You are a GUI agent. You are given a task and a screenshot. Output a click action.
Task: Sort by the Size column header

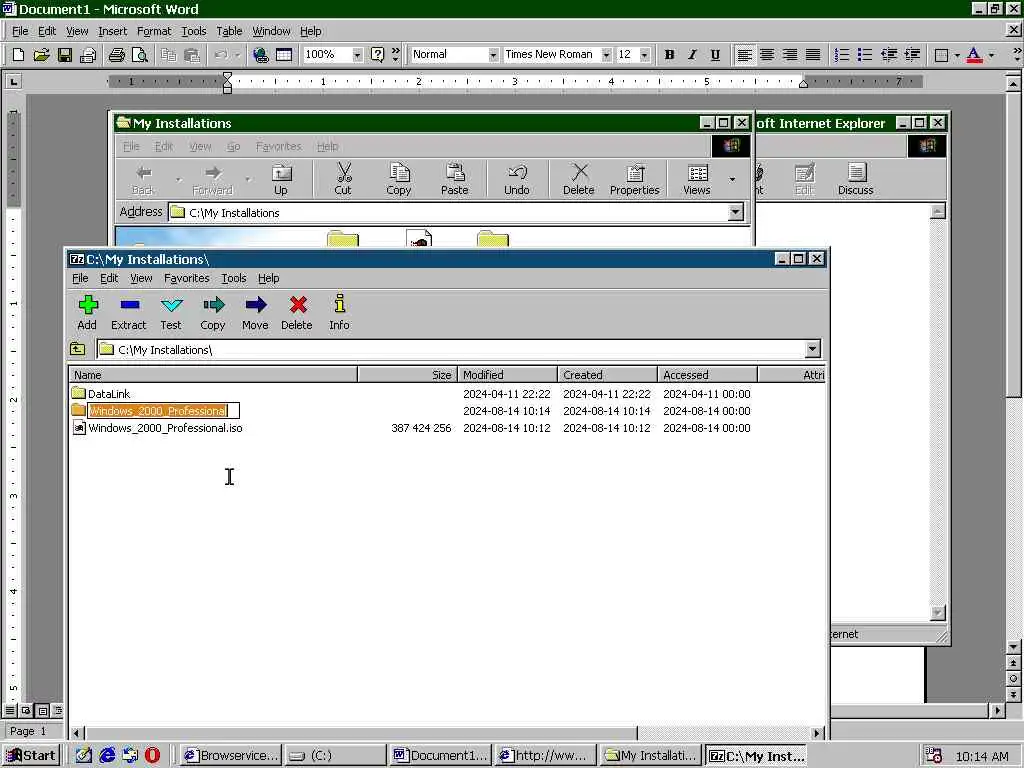407,375
